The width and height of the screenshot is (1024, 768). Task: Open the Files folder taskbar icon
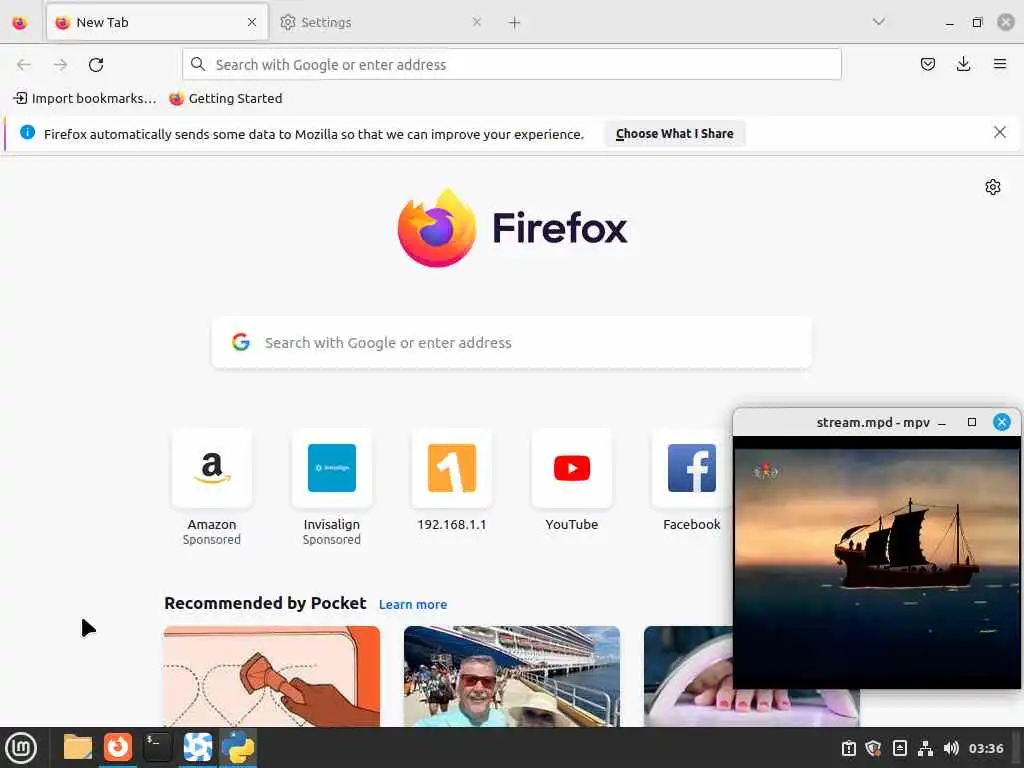click(x=78, y=747)
